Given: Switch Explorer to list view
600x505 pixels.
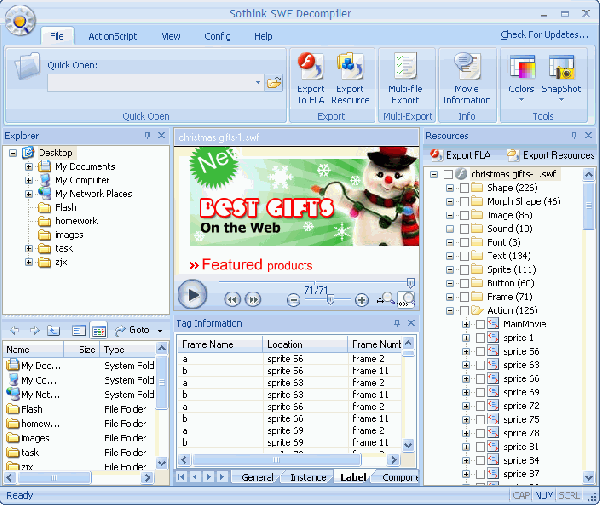Looking at the screenshot, I should pos(79,330).
